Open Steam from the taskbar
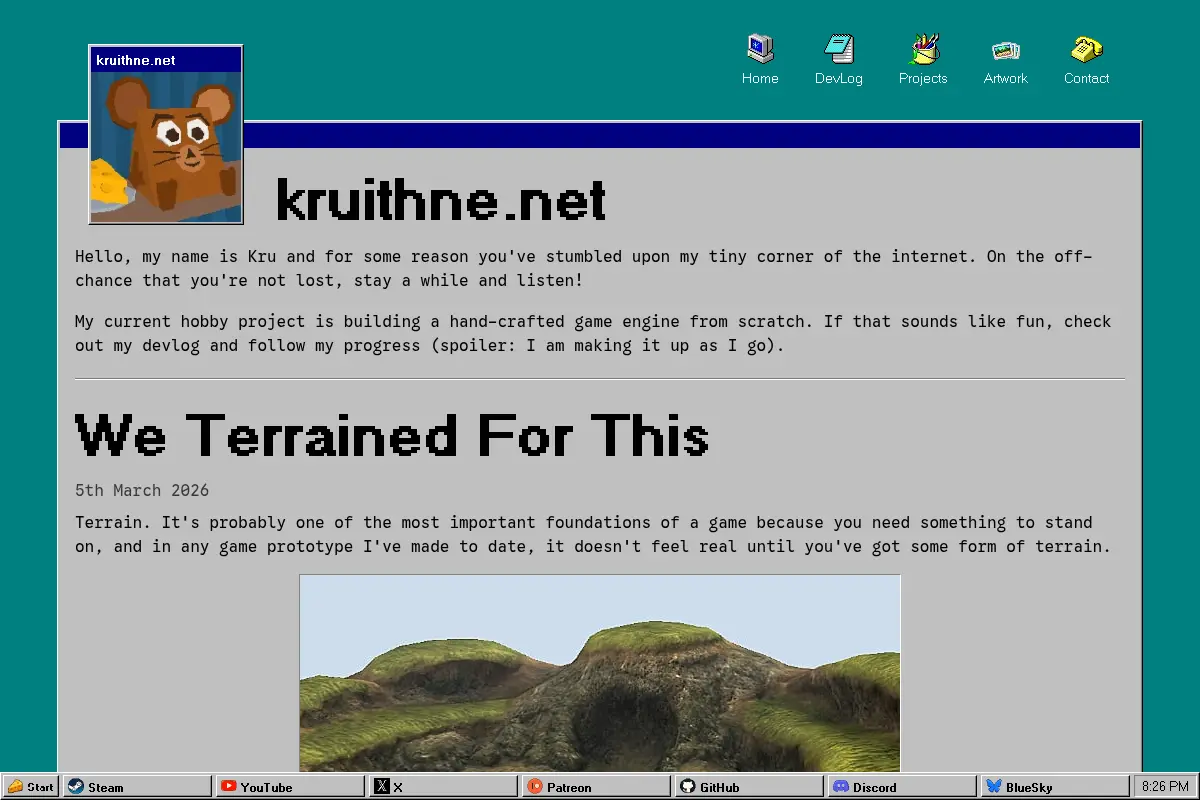The height and width of the screenshot is (800, 1200). pos(138,787)
